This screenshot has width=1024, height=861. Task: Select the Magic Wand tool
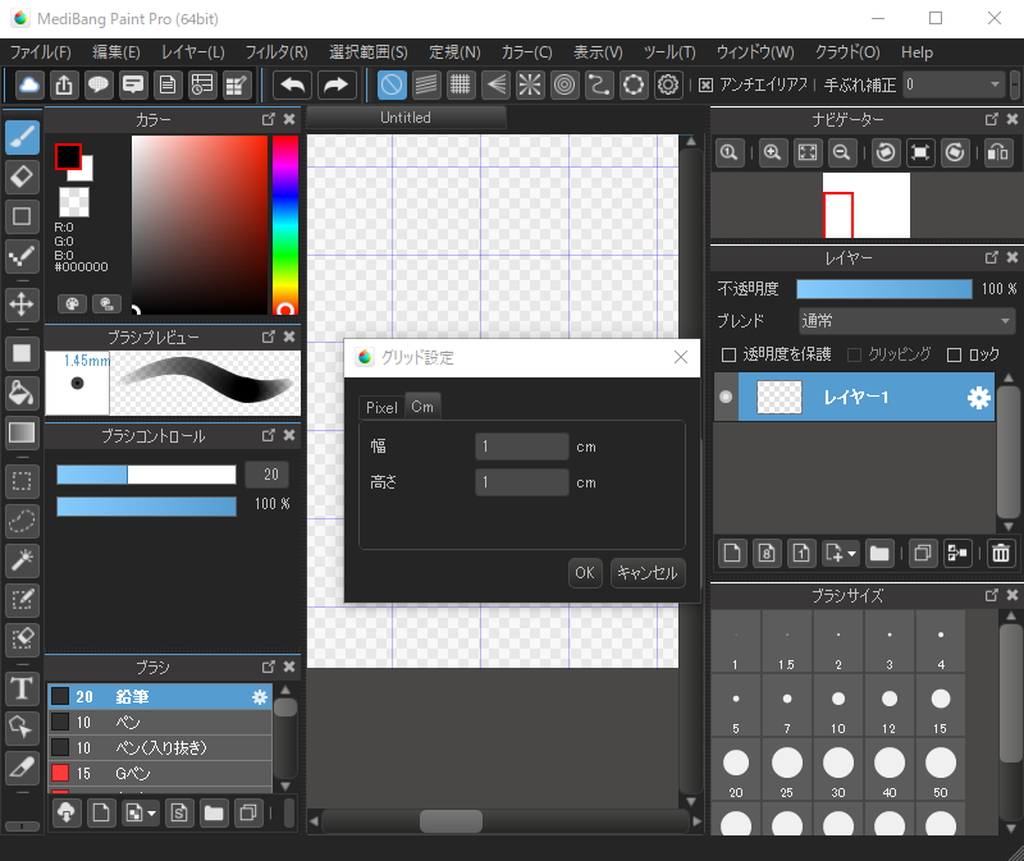[x=22, y=560]
